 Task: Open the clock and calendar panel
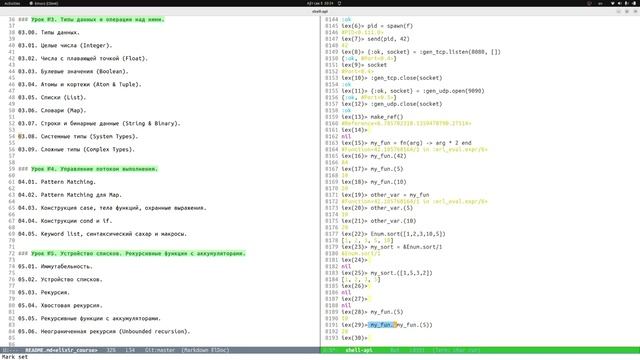(320, 3)
